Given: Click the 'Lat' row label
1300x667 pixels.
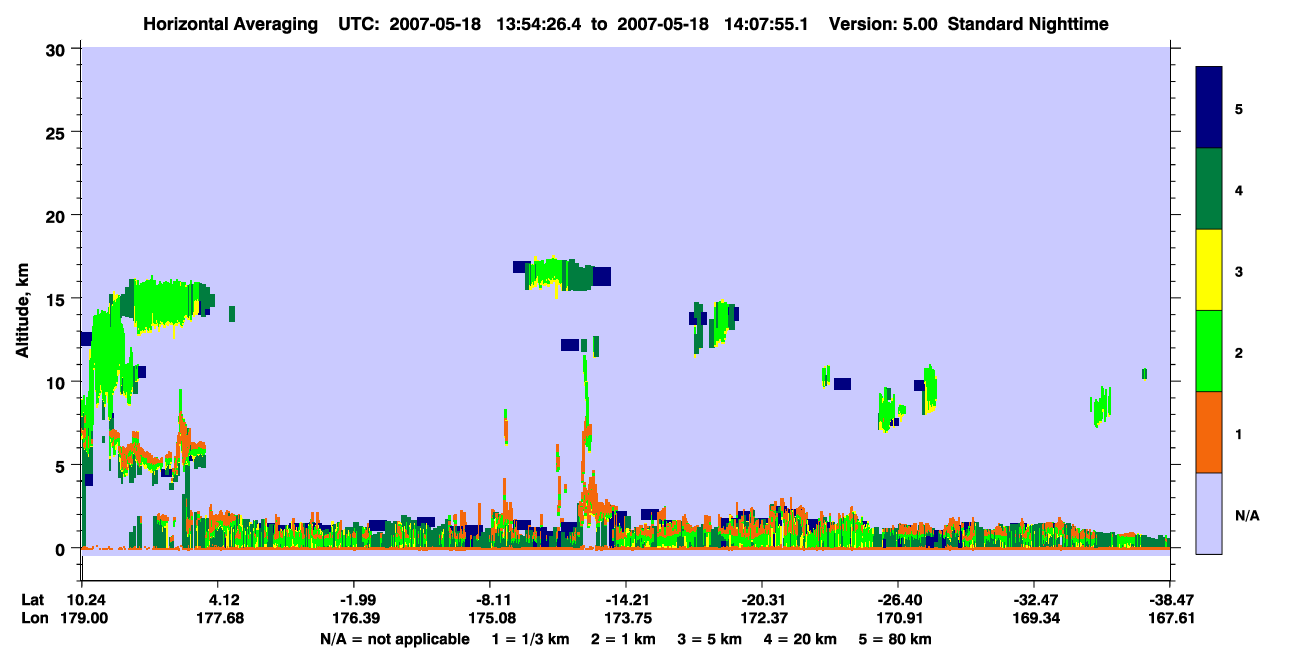Looking at the screenshot, I should tap(33, 600).
